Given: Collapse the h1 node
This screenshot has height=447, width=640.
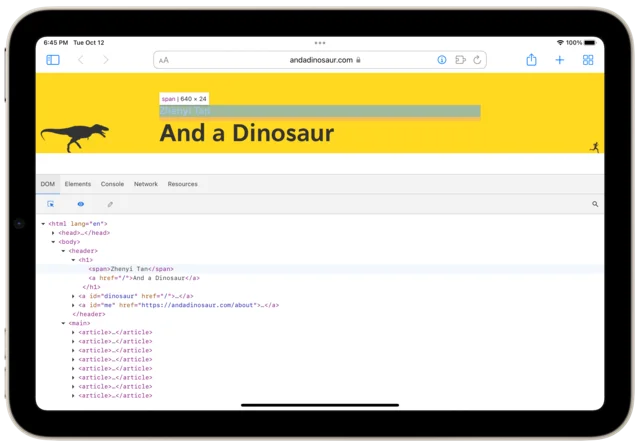Looking at the screenshot, I should tap(73, 260).
